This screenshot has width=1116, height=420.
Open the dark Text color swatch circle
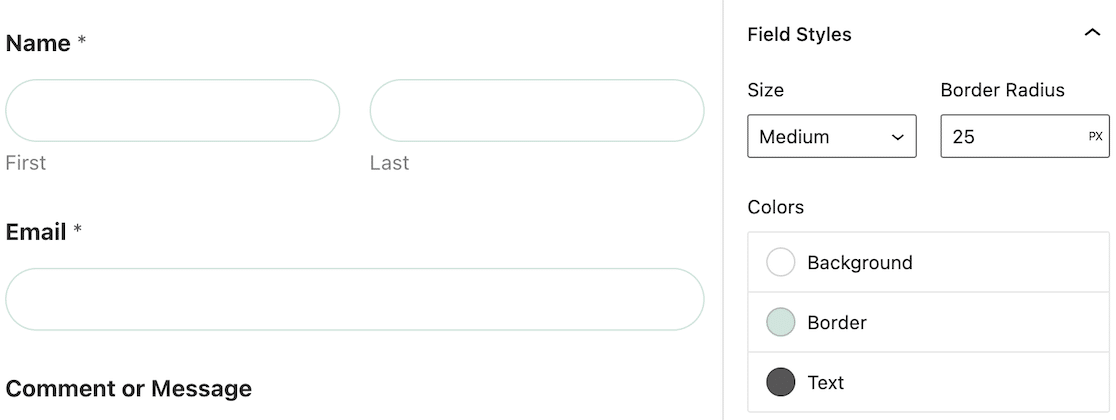coord(780,382)
